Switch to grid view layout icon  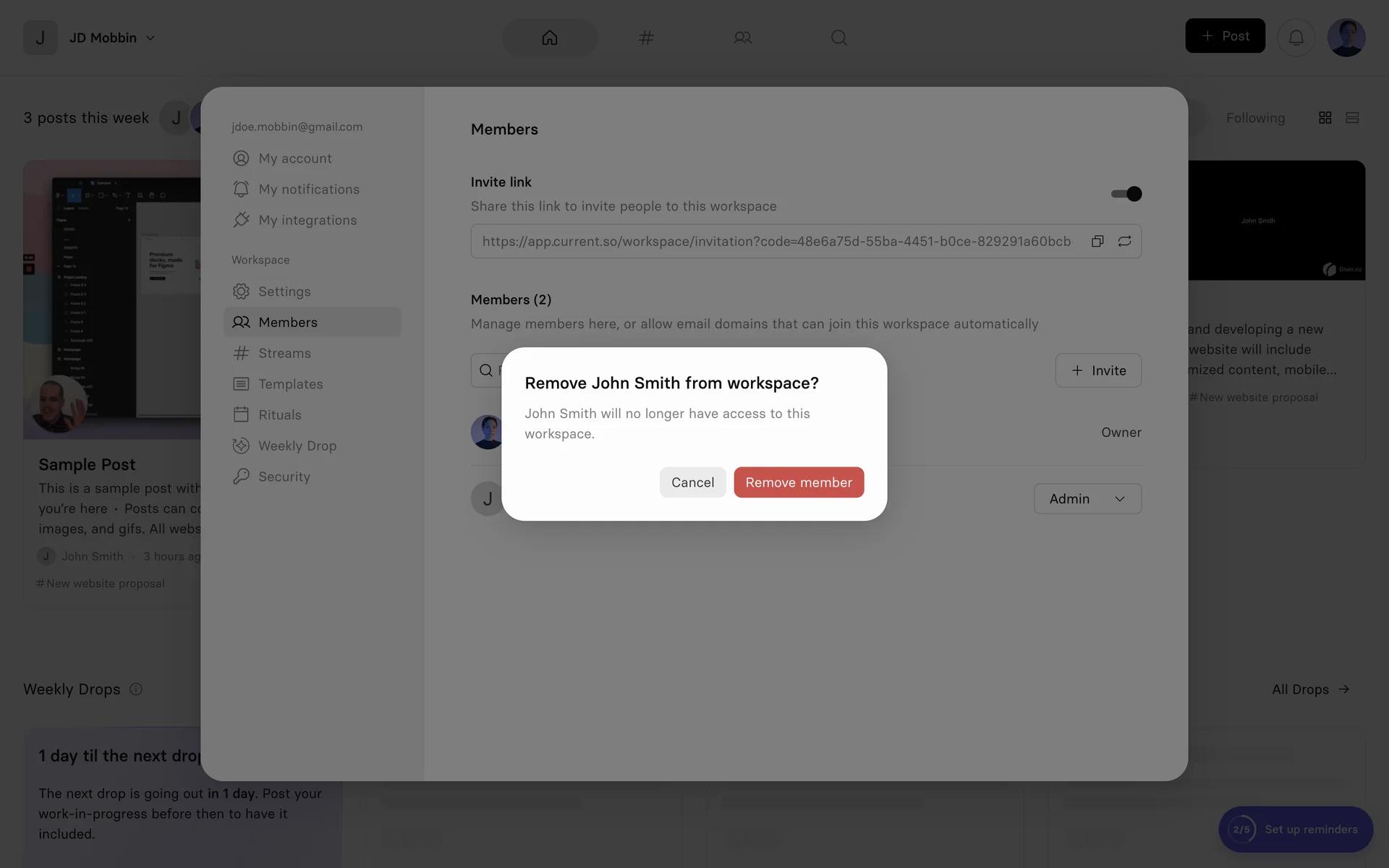point(1325,118)
